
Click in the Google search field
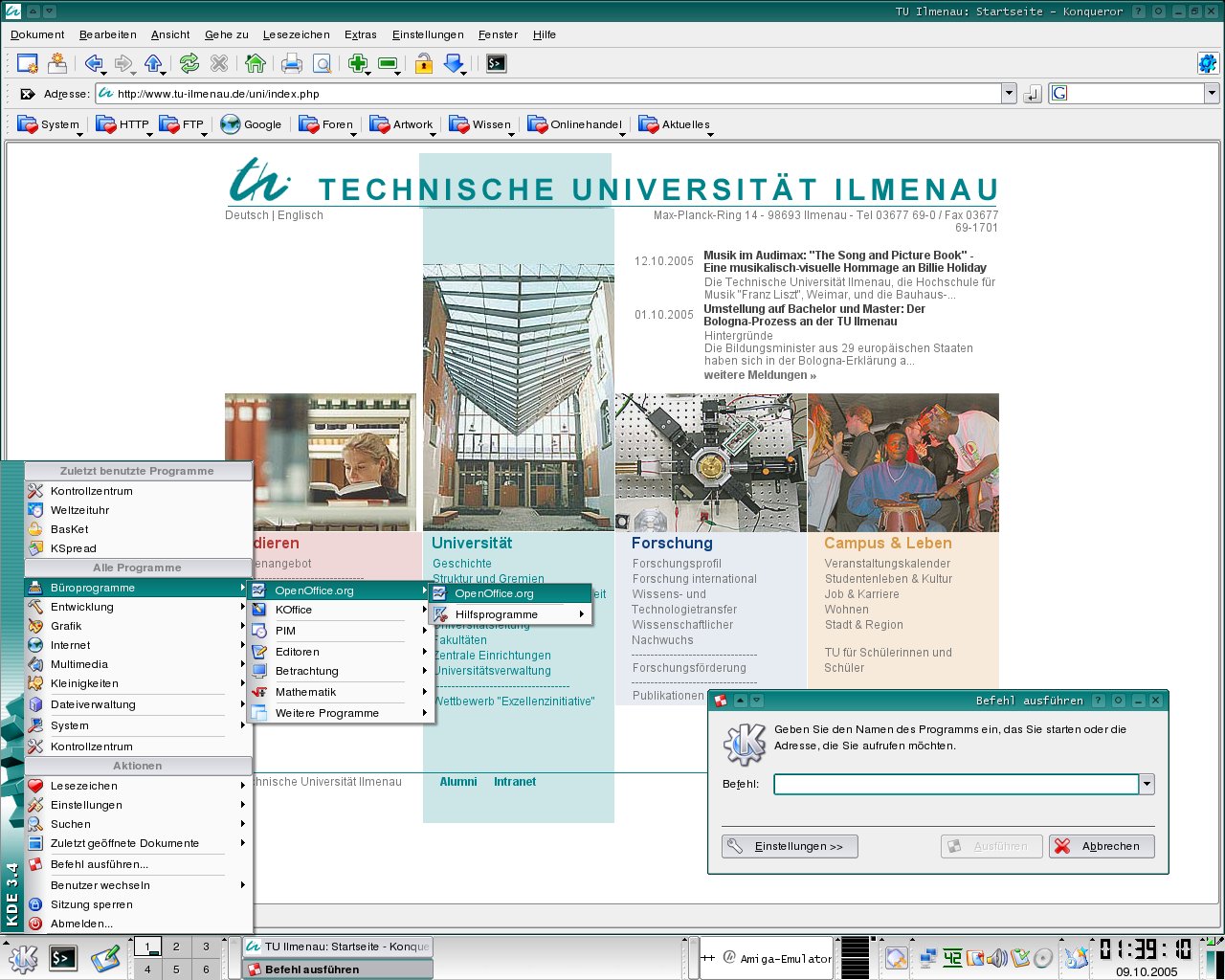click(1126, 94)
